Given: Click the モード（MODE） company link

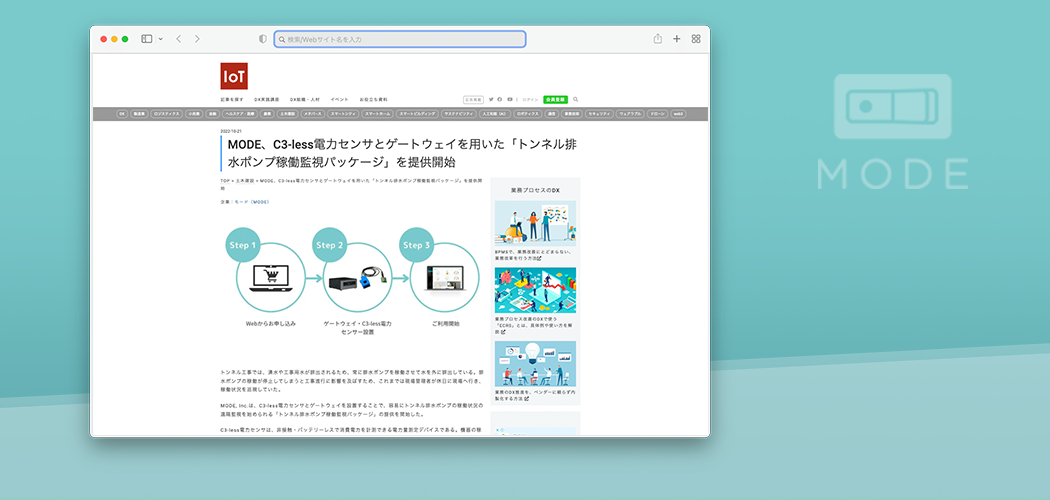Looking at the screenshot, I should pos(251,201).
